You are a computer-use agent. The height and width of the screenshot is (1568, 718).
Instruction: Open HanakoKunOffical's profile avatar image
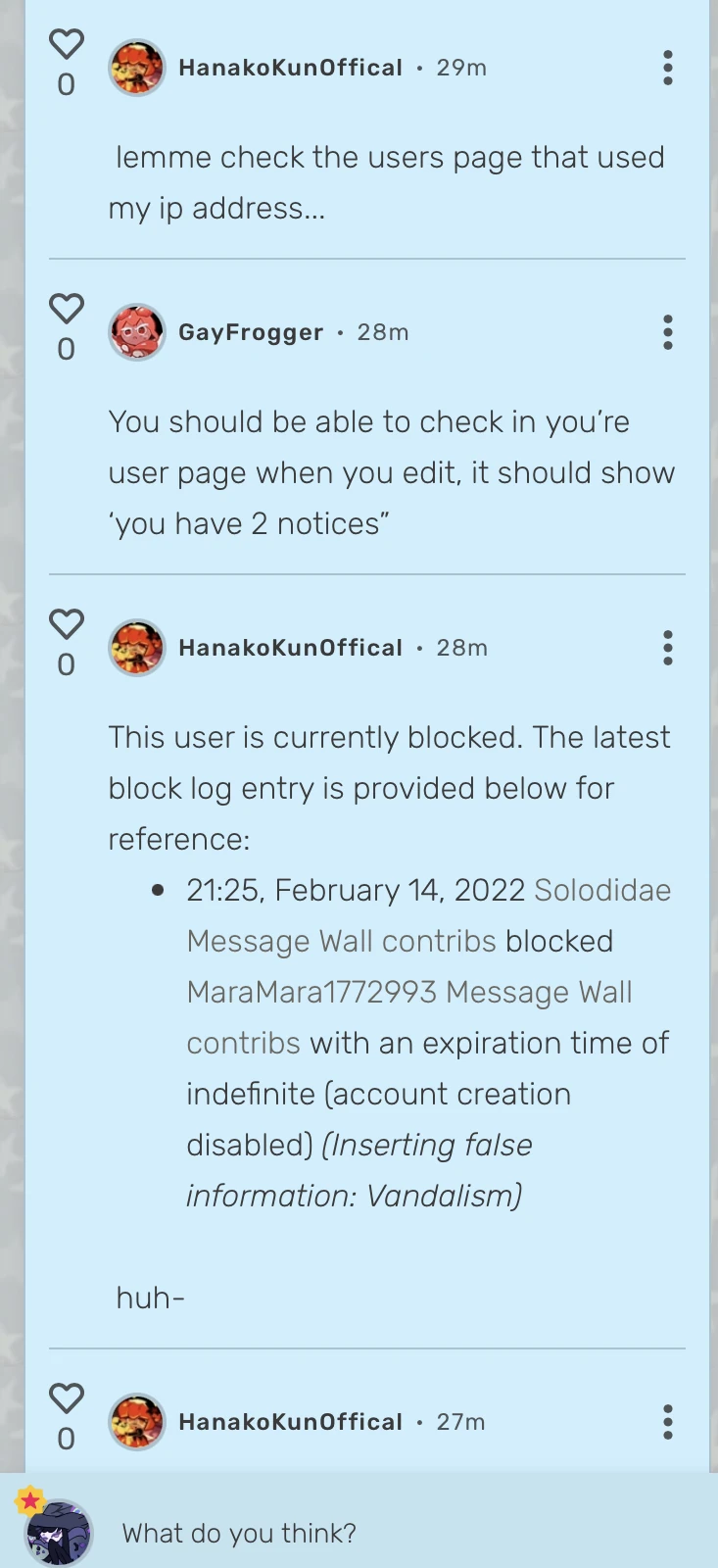click(x=137, y=69)
